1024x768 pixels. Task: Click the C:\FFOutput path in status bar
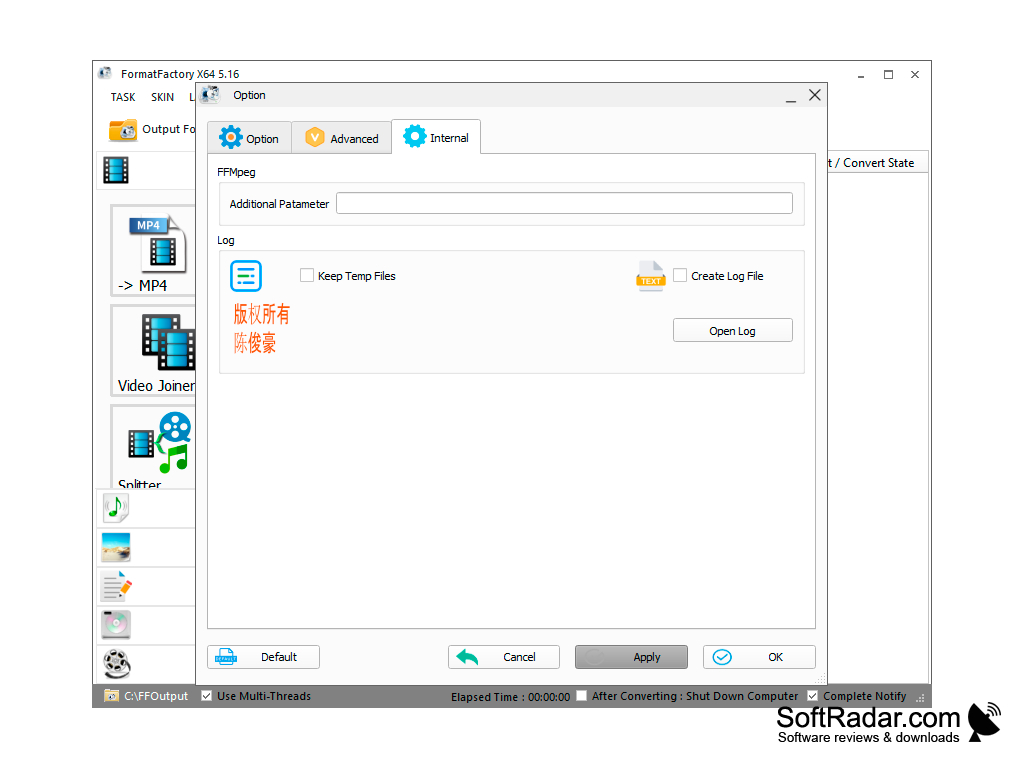pos(156,696)
